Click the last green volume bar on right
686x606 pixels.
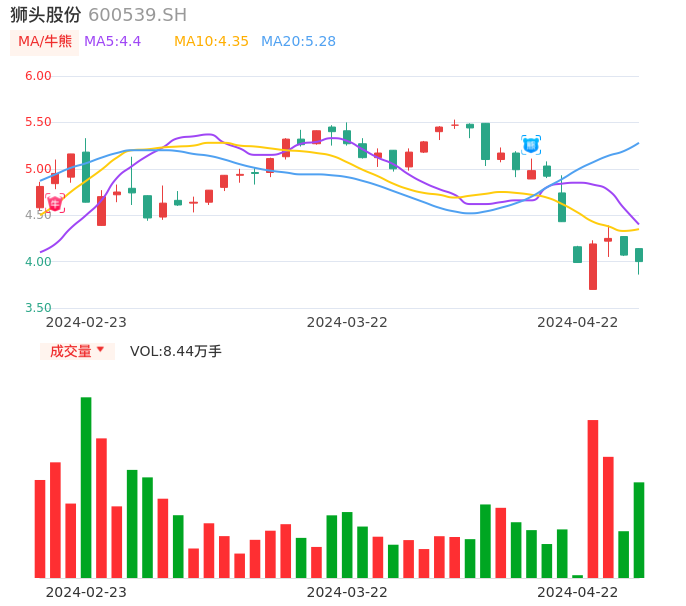click(x=639, y=530)
